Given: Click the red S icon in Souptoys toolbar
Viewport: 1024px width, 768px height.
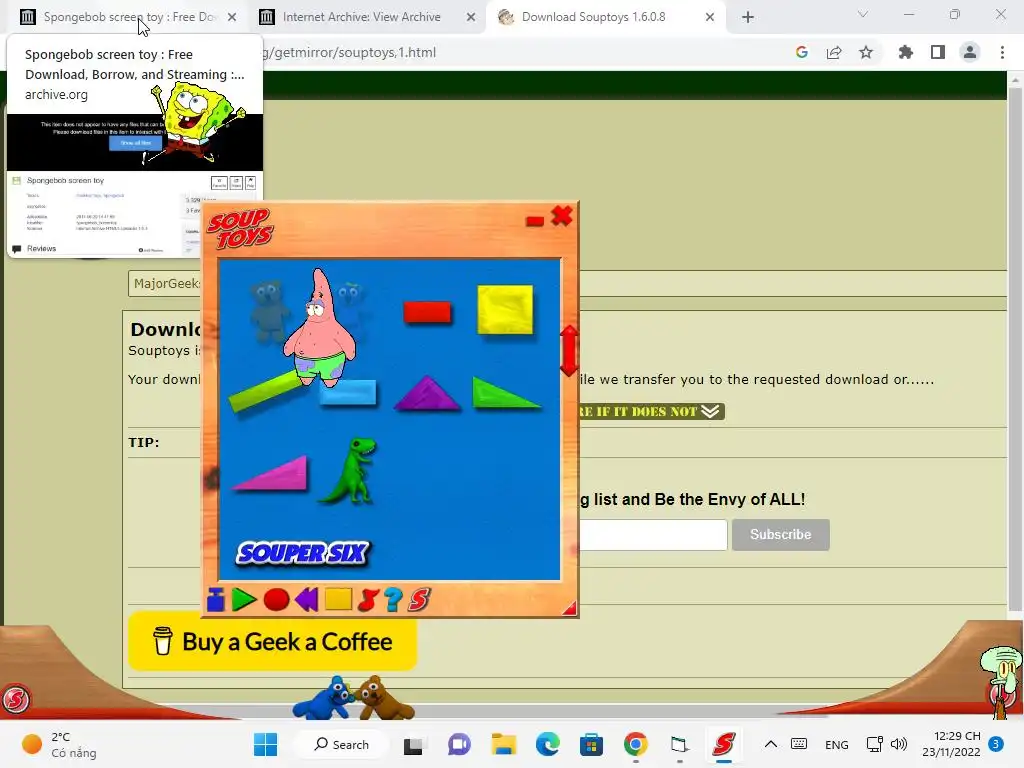Looking at the screenshot, I should [419, 600].
